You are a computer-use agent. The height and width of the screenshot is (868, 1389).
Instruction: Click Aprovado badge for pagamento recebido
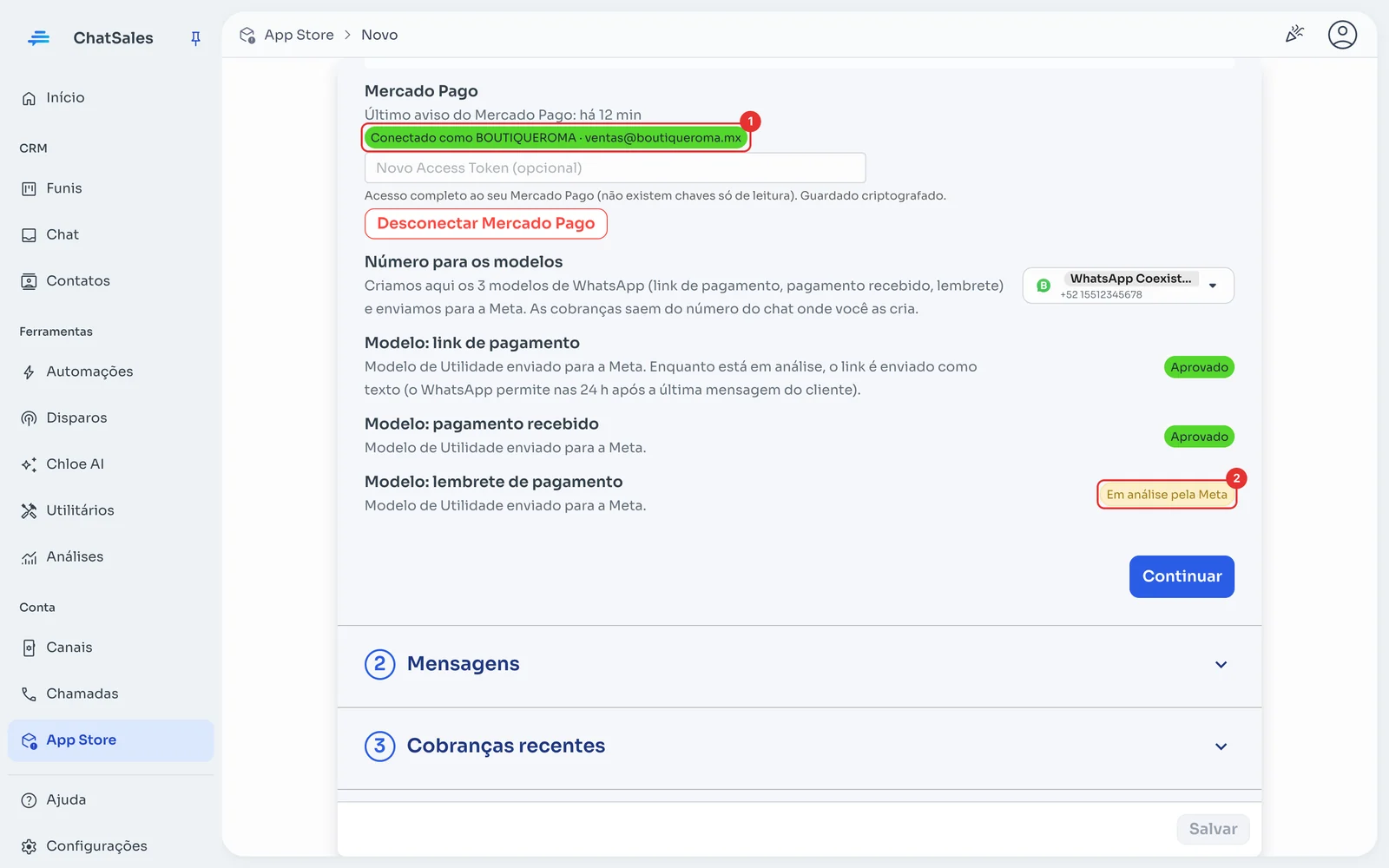point(1199,437)
